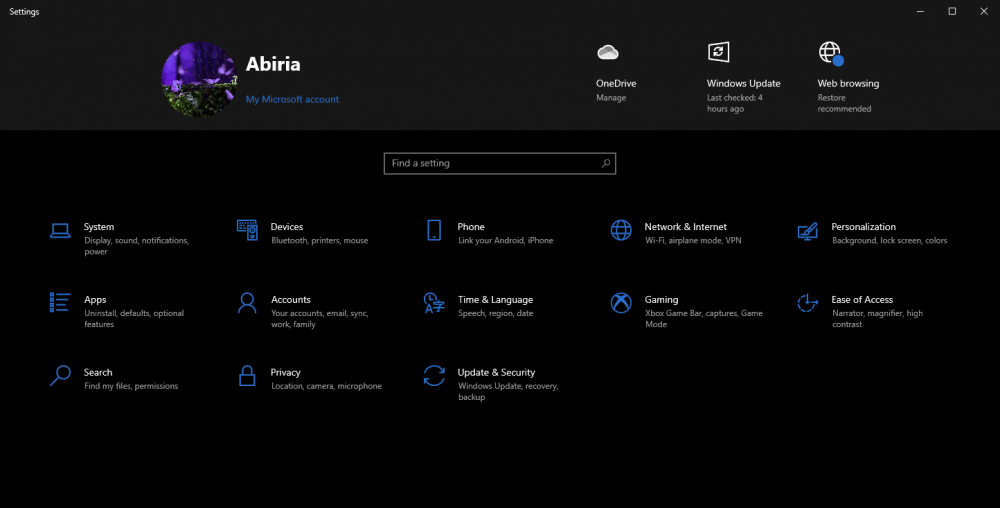Select the Gaming Xbox icon
This screenshot has width=1000, height=508.
pyautogui.click(x=621, y=303)
